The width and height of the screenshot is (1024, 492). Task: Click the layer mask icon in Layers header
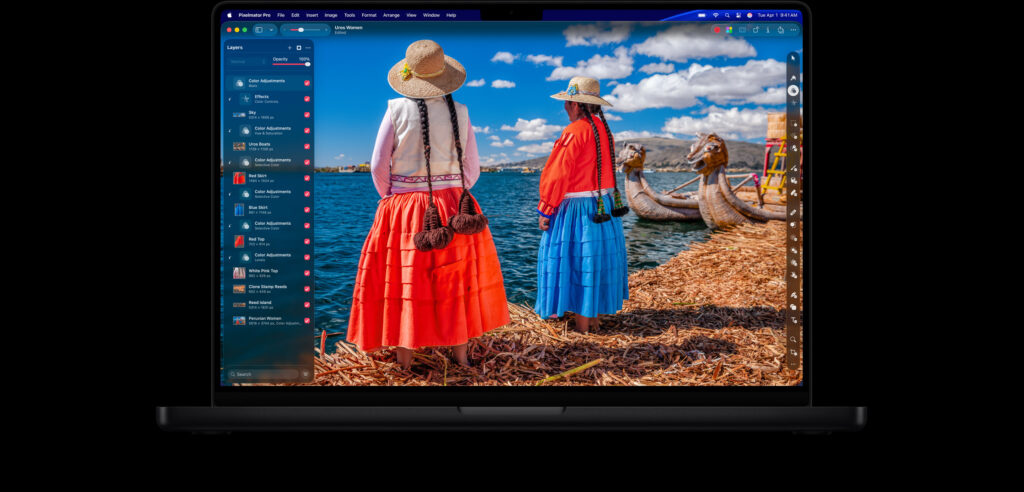click(298, 47)
